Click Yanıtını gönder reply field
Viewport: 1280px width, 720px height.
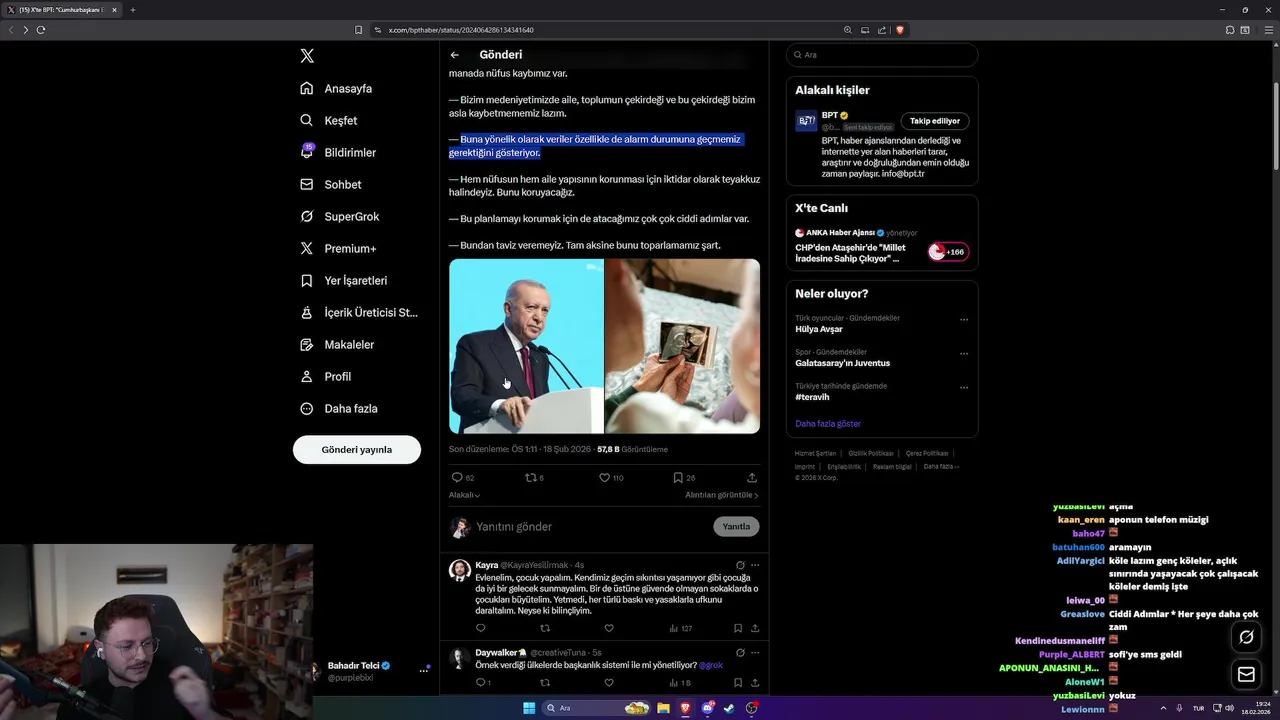click(590, 527)
